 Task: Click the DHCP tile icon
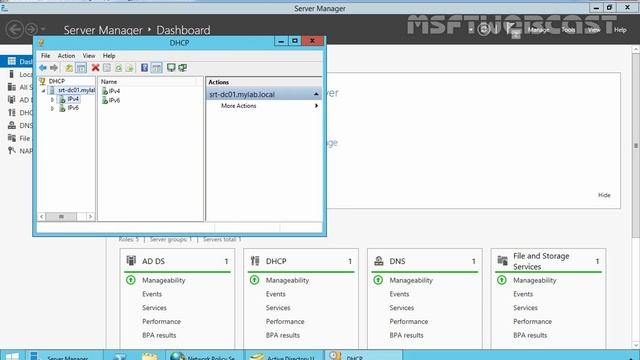[255, 261]
